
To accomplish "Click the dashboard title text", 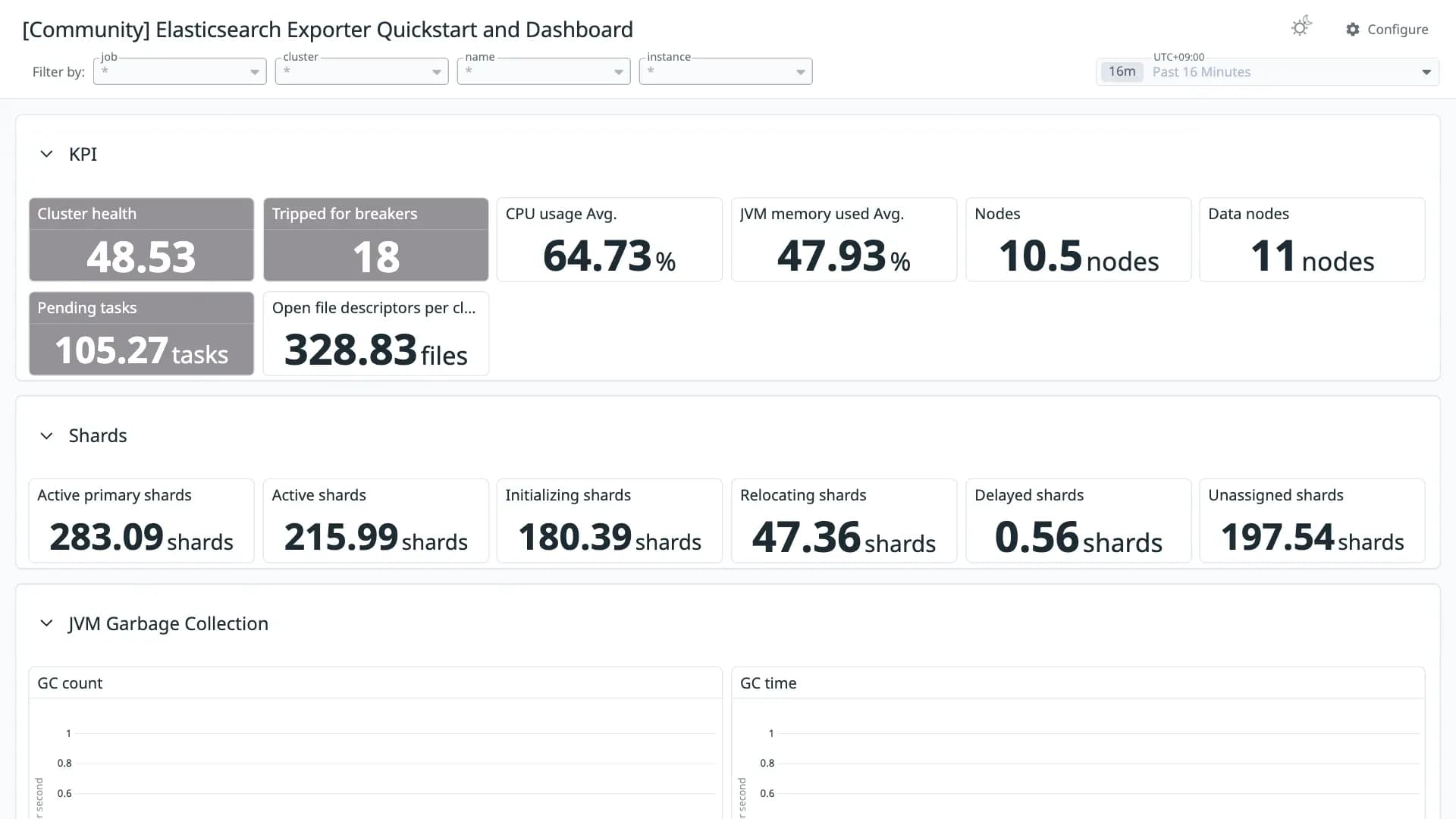I will 328,30.
